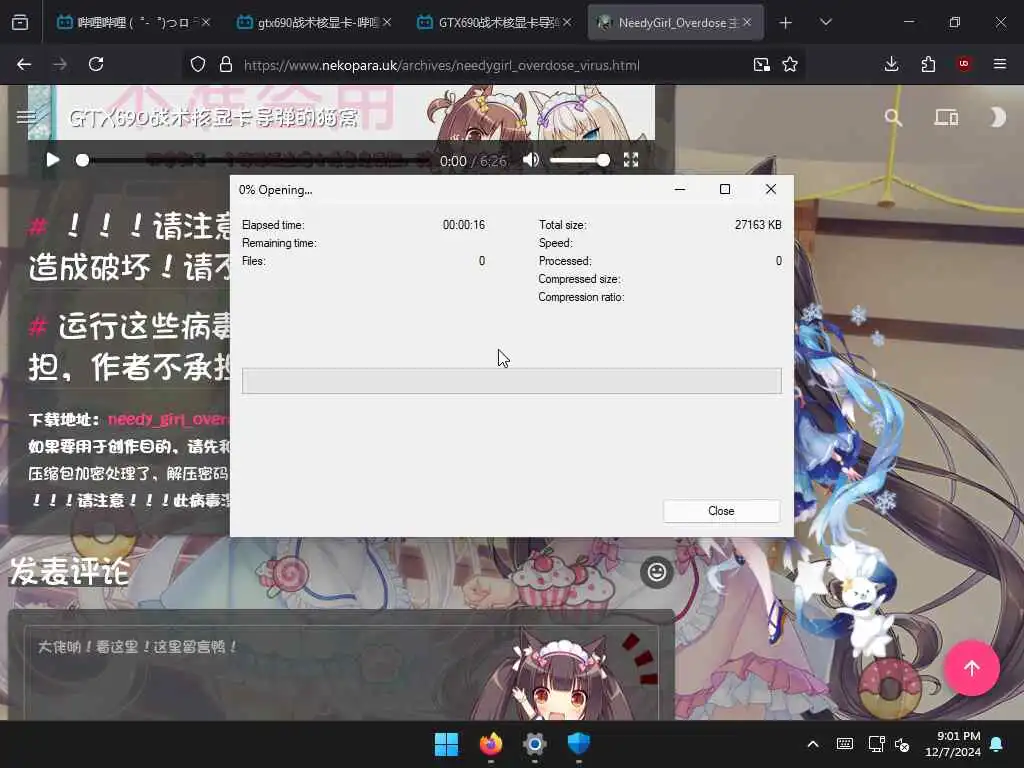
Task: Click the site title GTX690战术核显卡导弹的猫窝
Action: click(214, 118)
